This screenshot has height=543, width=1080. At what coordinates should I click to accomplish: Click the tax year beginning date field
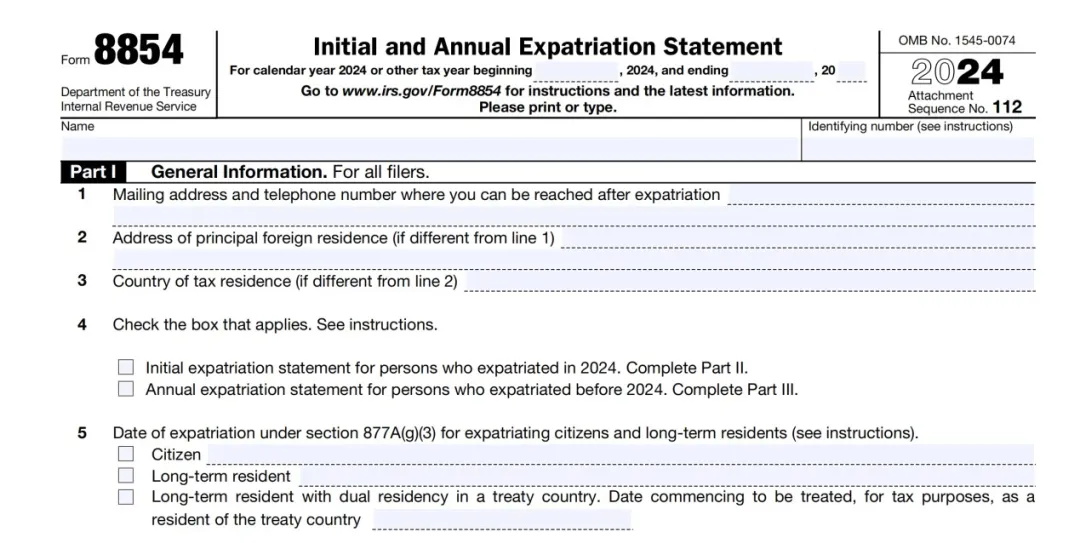(576, 71)
